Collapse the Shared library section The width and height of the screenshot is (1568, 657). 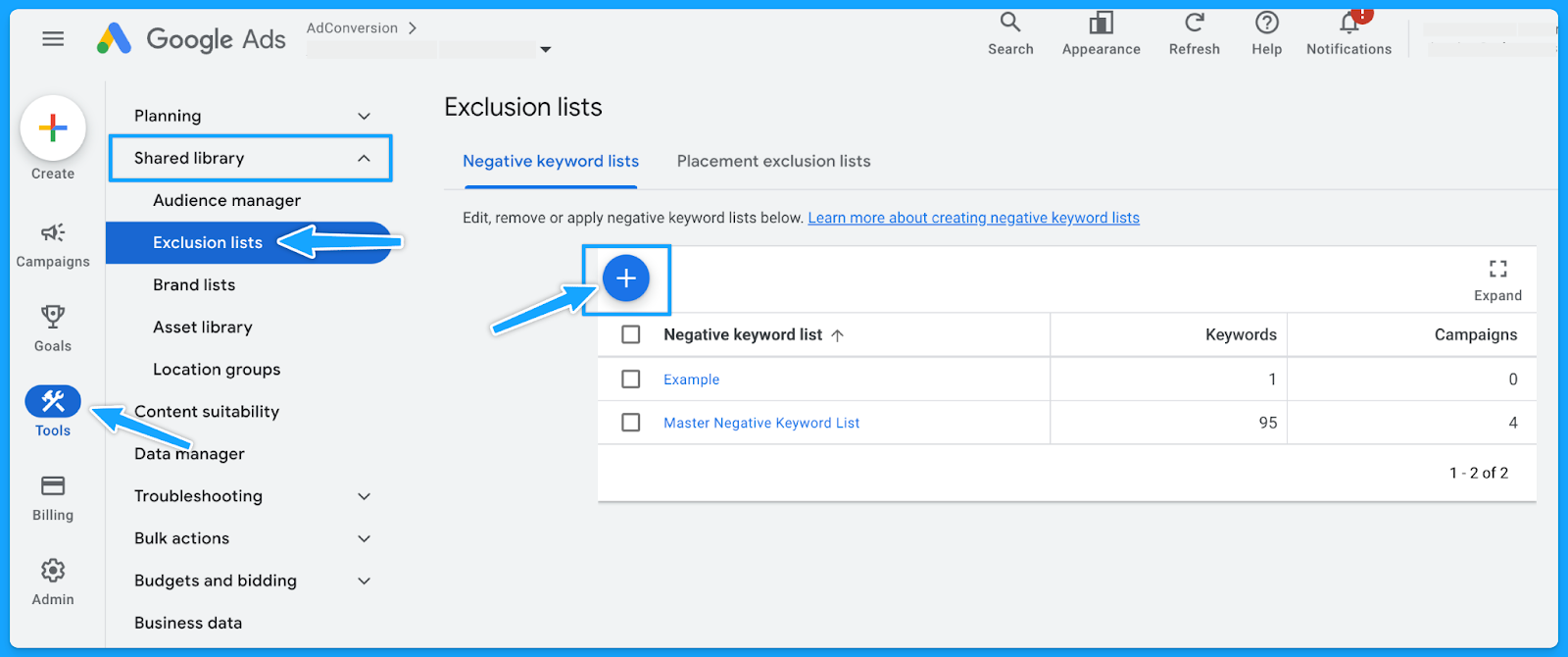364,158
